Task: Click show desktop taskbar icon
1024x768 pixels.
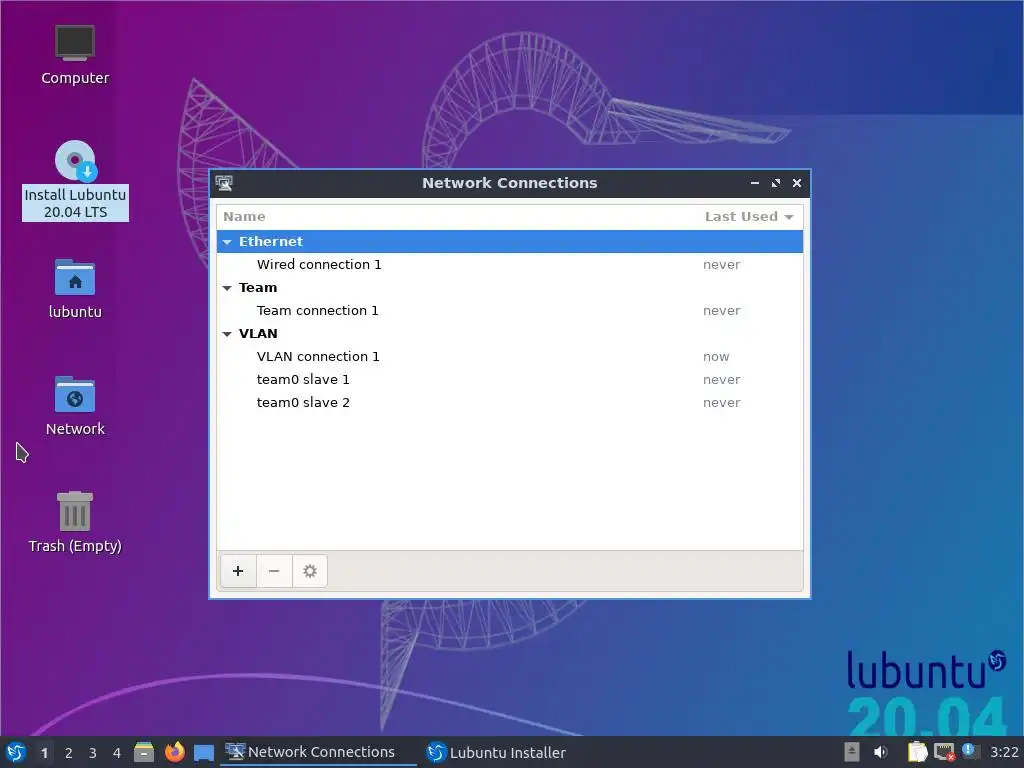Action: [x=204, y=753]
